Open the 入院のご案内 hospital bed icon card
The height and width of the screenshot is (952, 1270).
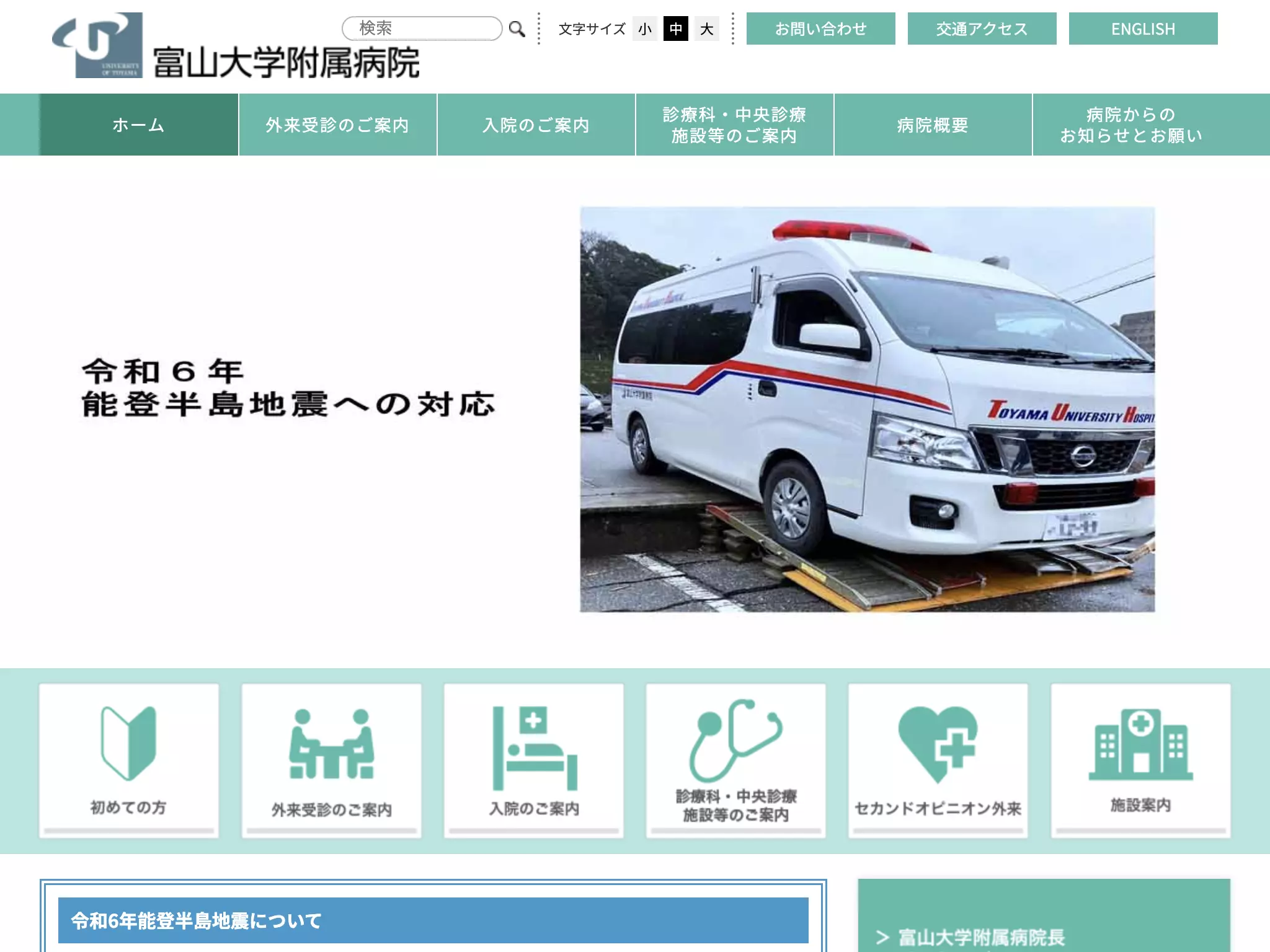click(534, 760)
